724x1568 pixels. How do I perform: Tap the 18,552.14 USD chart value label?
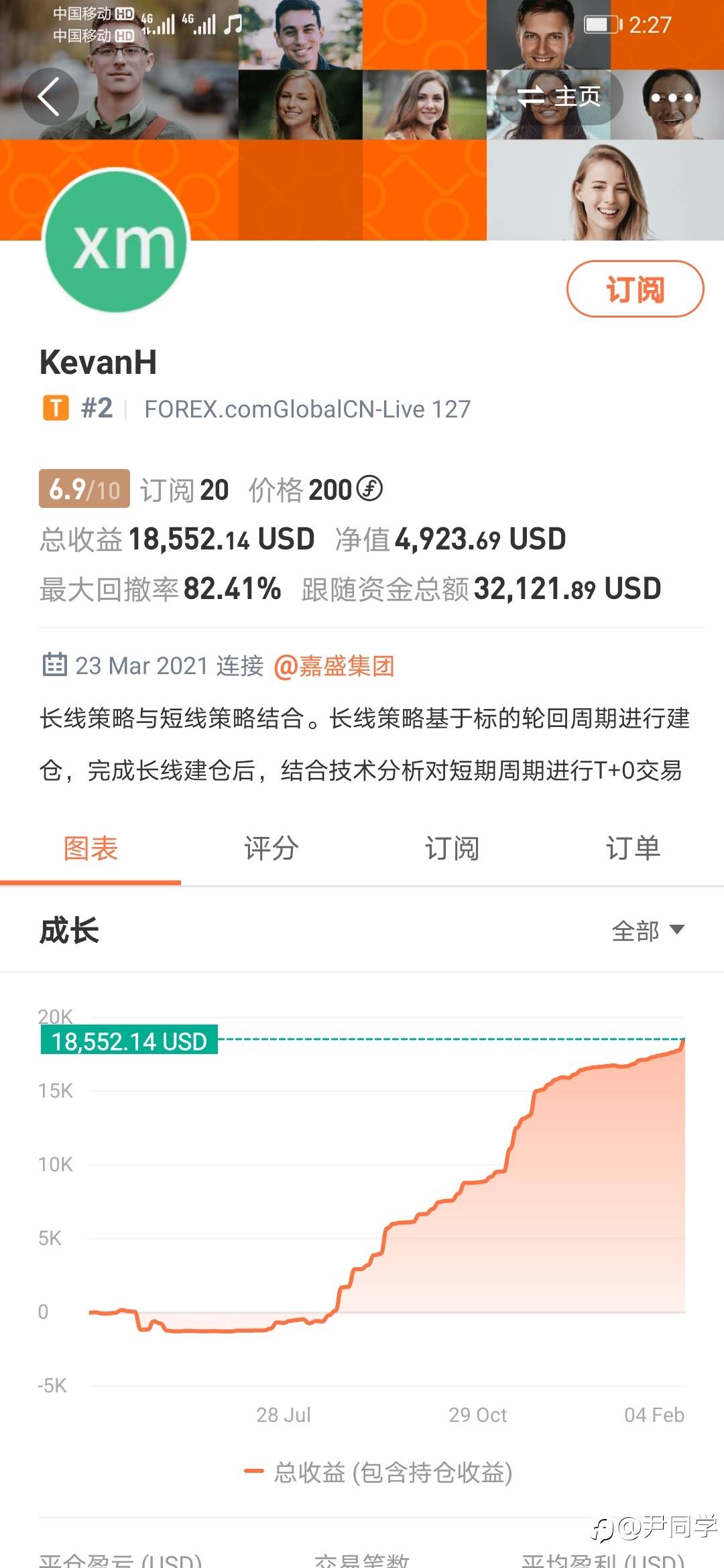(x=129, y=1041)
